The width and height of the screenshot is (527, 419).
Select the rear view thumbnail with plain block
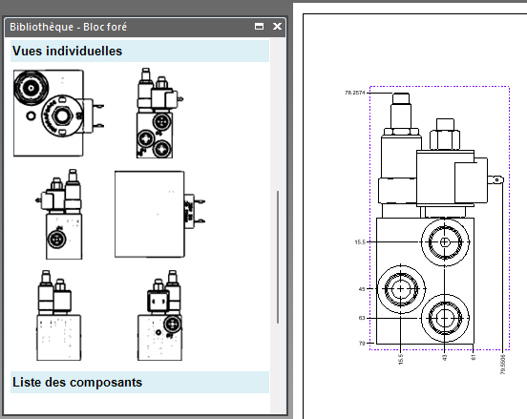59,315
